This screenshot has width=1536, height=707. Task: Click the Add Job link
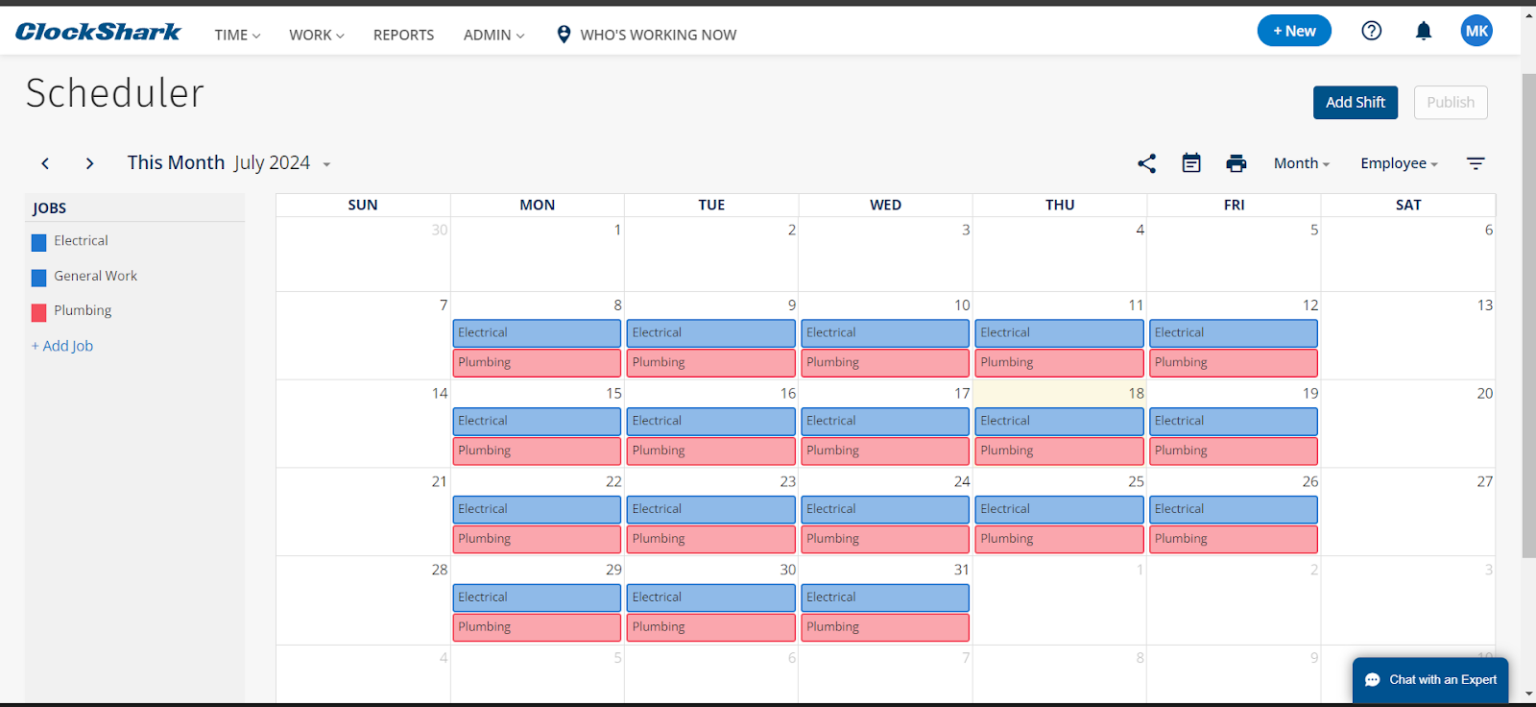coord(62,345)
